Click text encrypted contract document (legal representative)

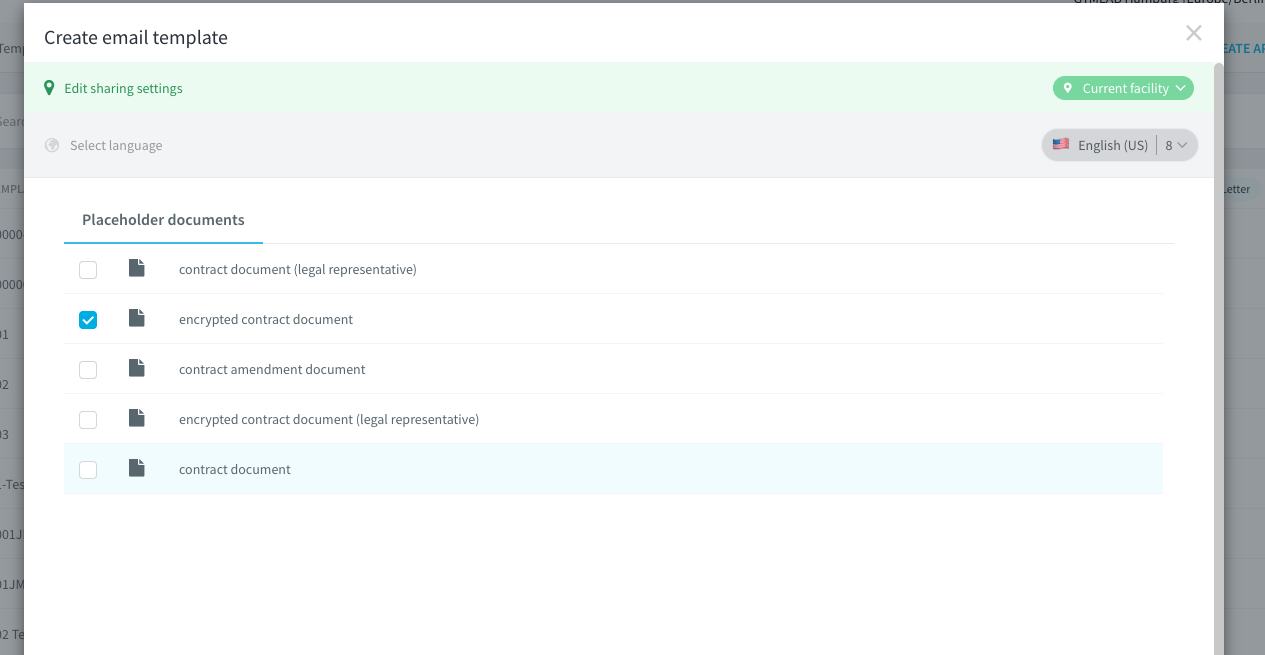[329, 419]
